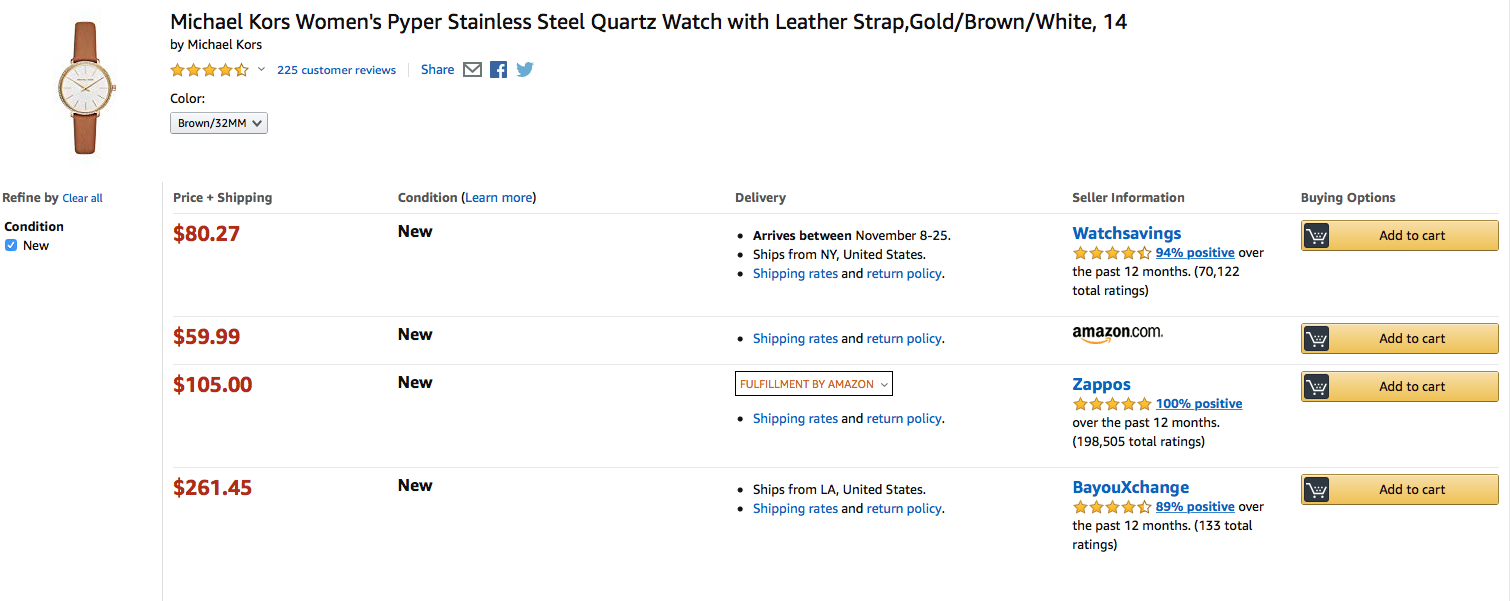Share product on Facebook icon
1510x601 pixels.
pyautogui.click(x=498, y=70)
